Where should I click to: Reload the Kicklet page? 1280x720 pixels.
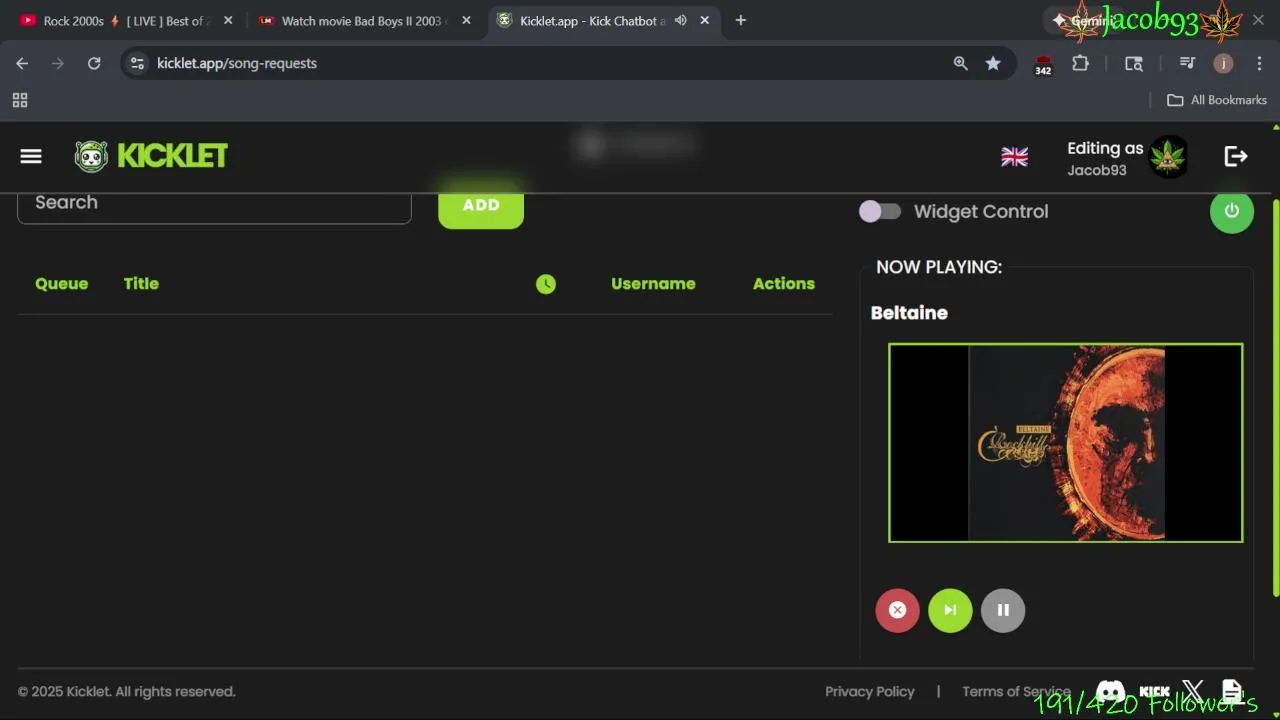point(94,63)
